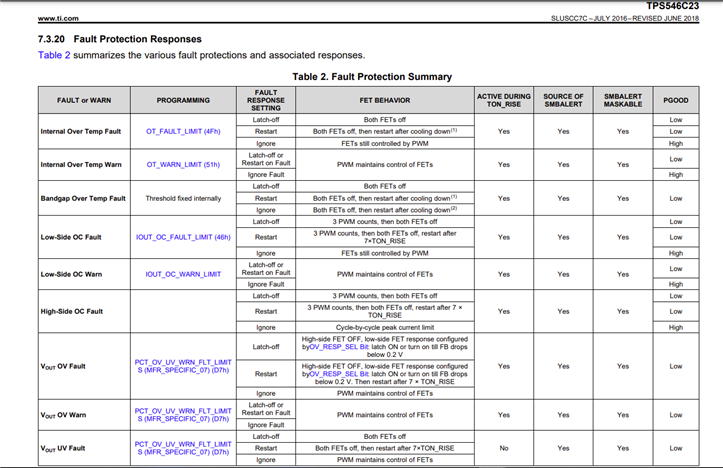Screen dimensions: 723x468
Task: Select the High-Side OC Fault row label
Action: pyautogui.click(x=72, y=311)
